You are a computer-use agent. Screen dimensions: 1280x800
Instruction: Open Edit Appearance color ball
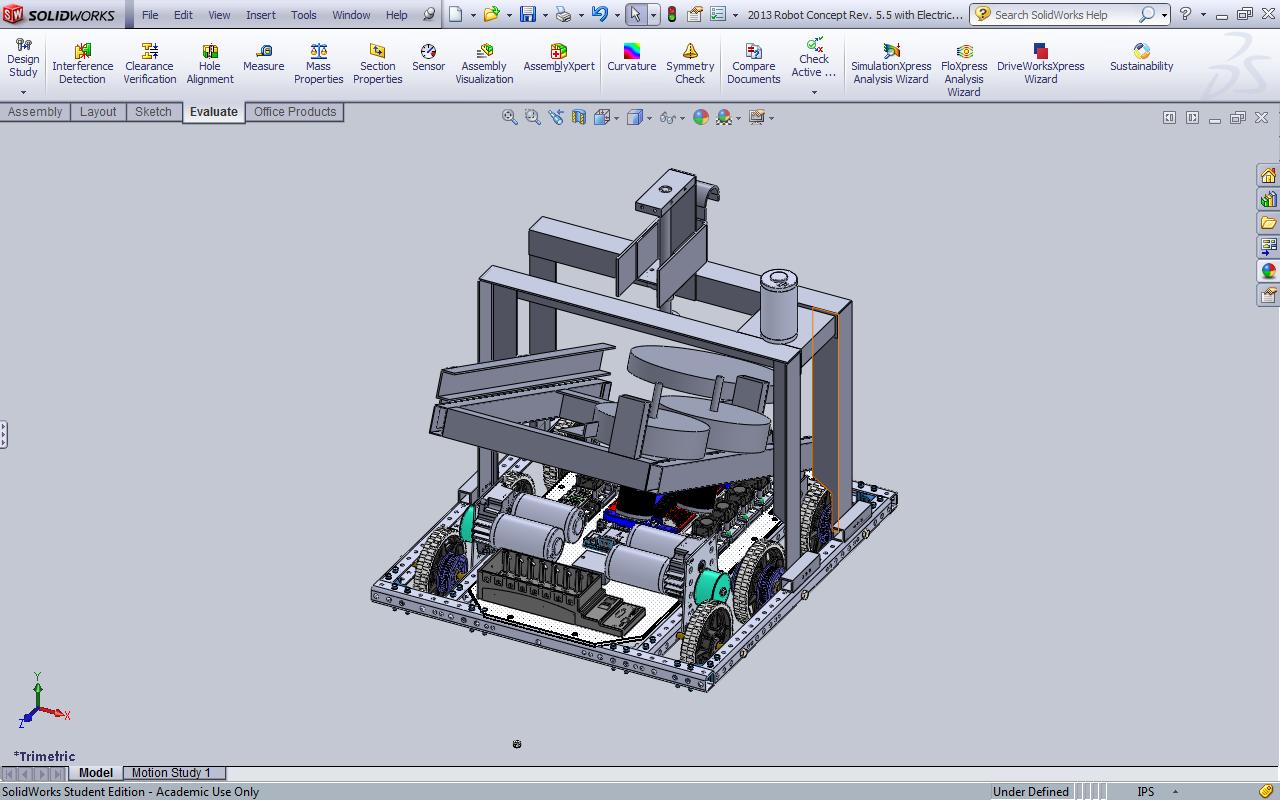tap(700, 117)
